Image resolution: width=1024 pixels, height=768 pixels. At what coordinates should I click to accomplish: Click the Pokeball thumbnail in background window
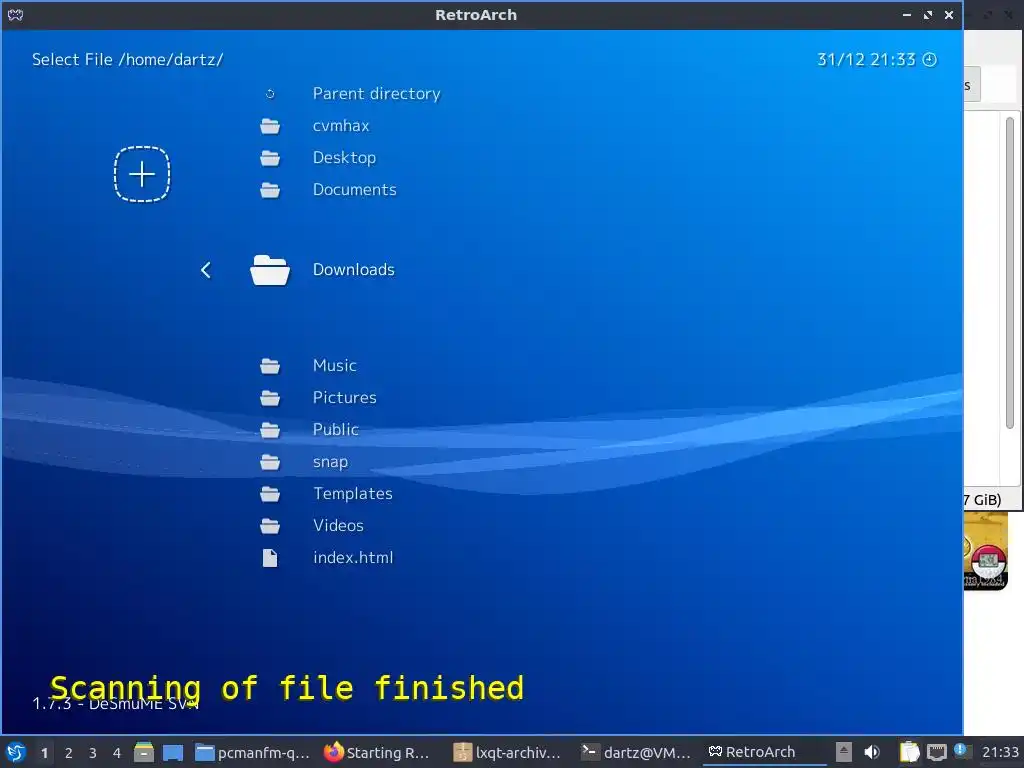[985, 551]
